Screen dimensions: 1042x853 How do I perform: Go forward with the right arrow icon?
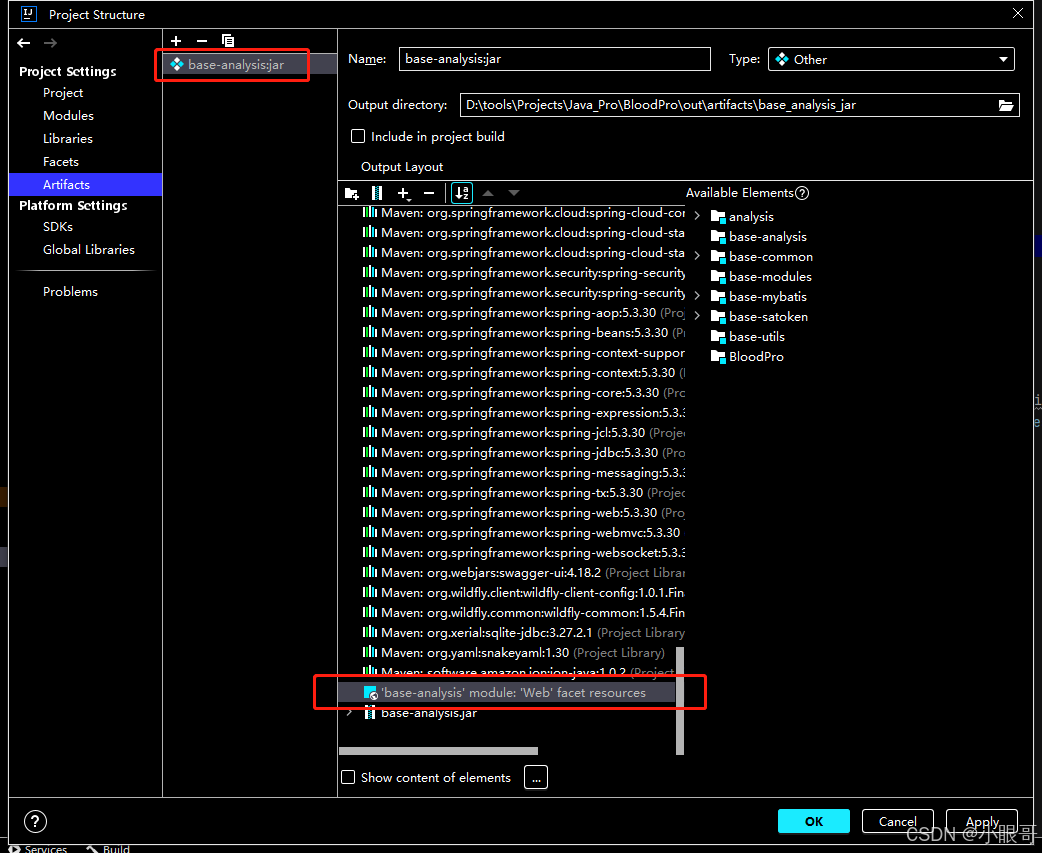click(51, 43)
